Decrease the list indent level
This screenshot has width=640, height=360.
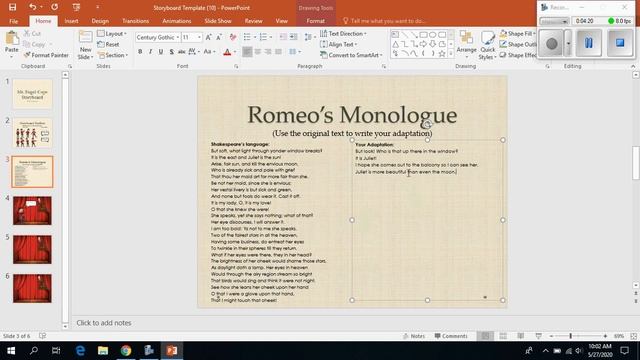coord(283,37)
